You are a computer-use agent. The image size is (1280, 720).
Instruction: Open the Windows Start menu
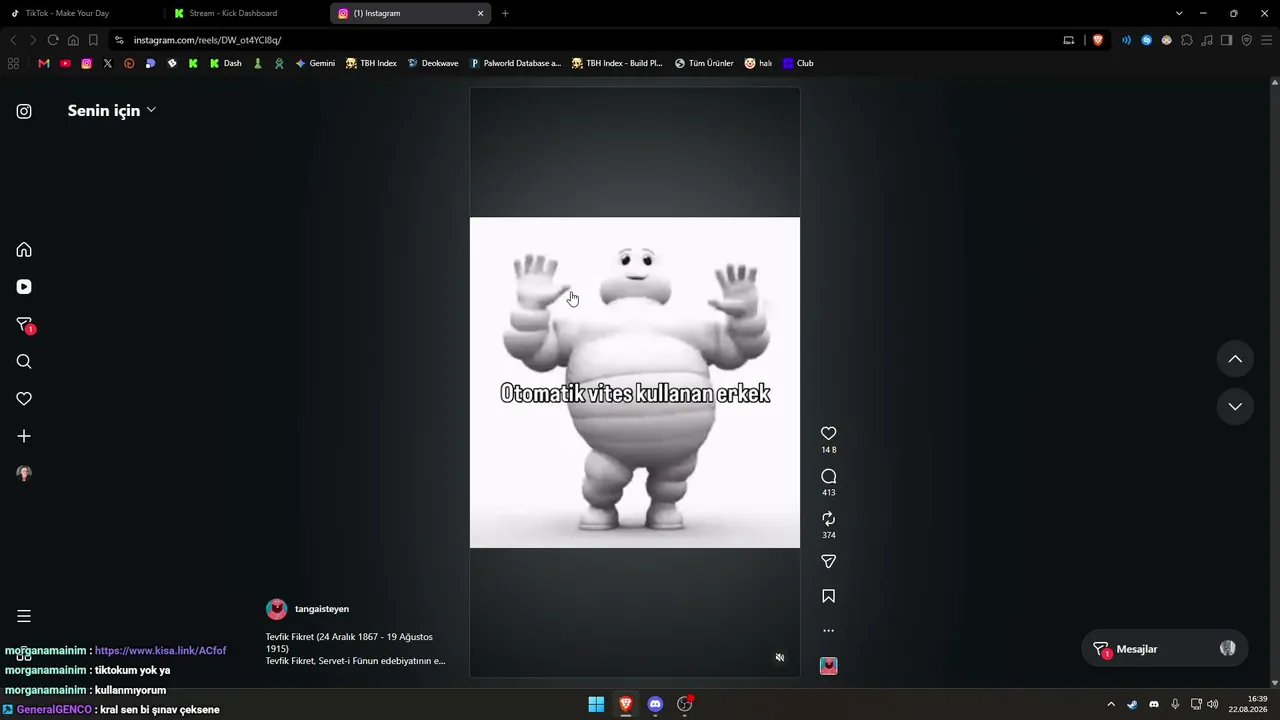(596, 704)
